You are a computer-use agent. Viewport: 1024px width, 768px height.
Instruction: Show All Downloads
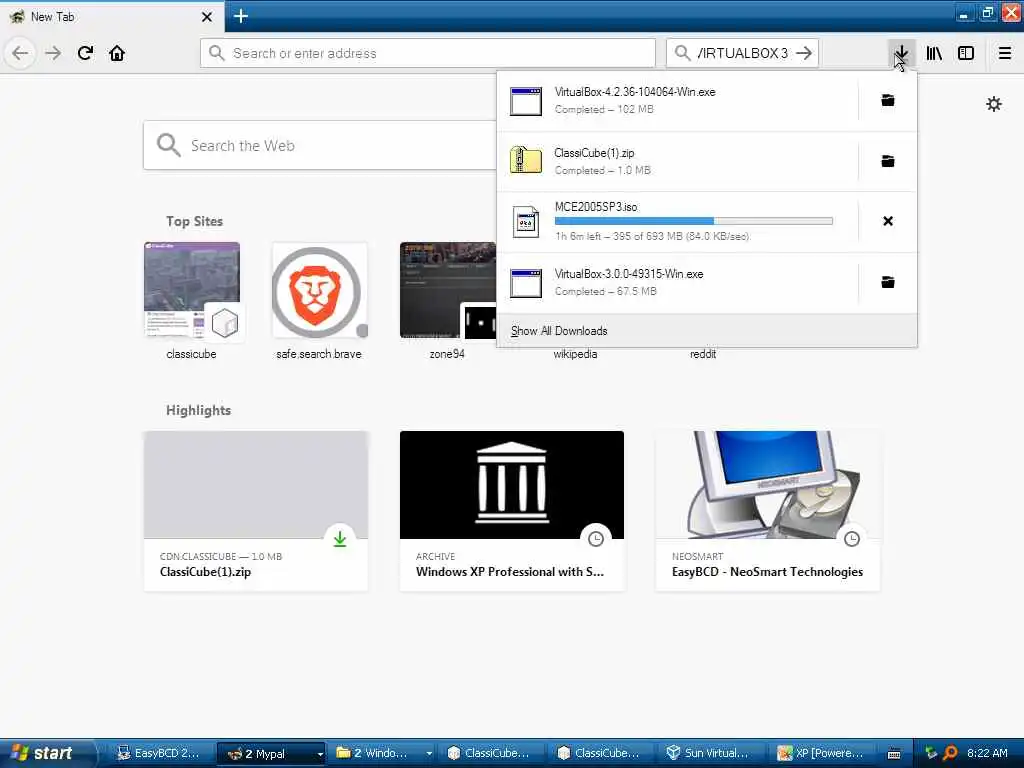coord(707,330)
